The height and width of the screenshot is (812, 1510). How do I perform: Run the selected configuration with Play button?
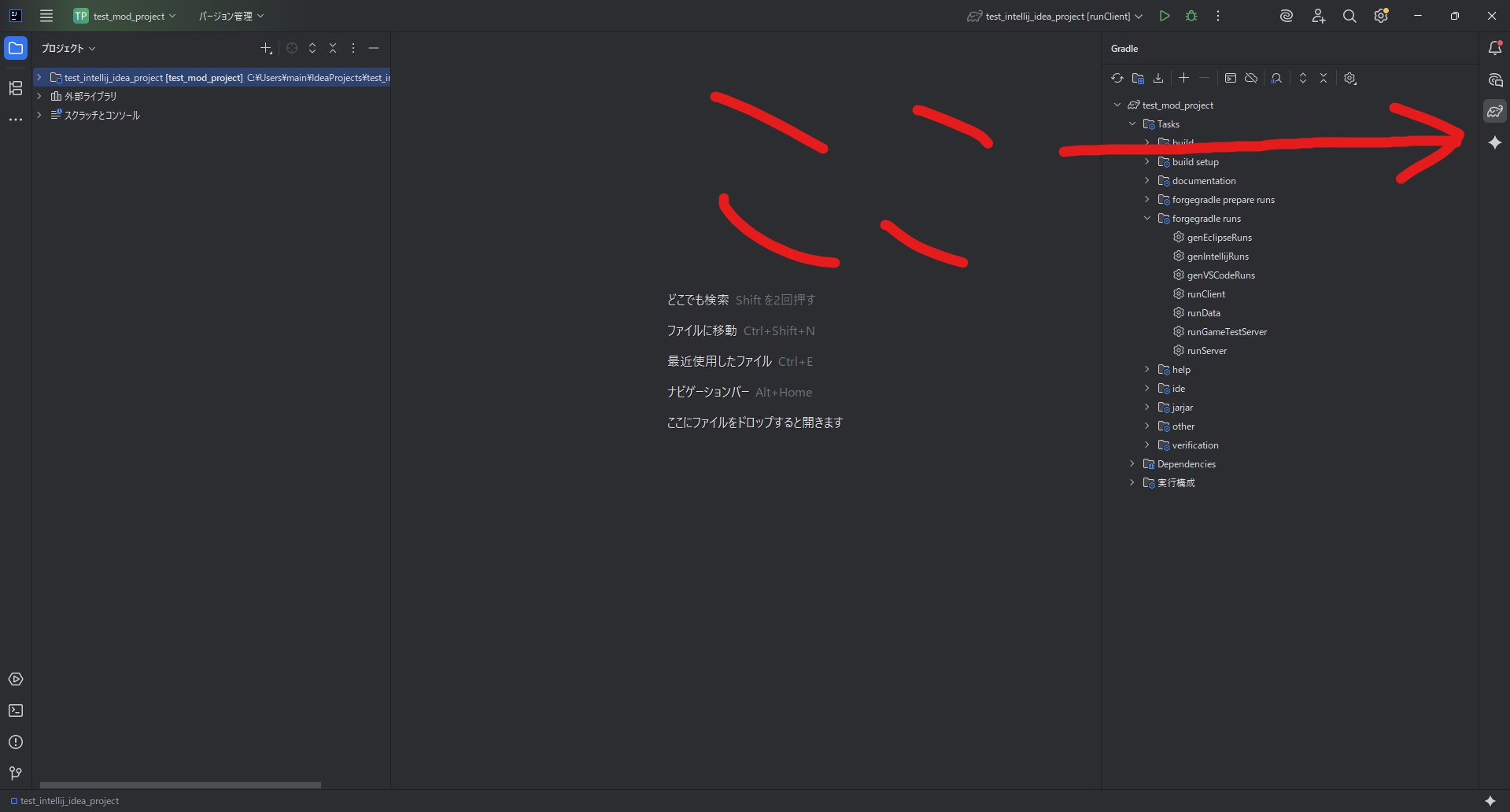click(1165, 16)
